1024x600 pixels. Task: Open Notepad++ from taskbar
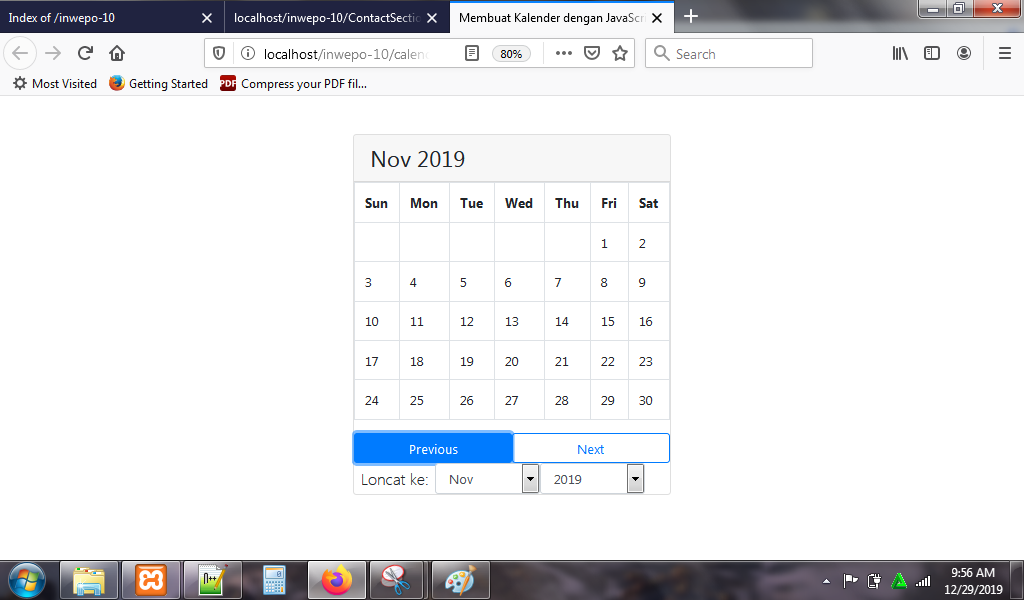(213, 580)
